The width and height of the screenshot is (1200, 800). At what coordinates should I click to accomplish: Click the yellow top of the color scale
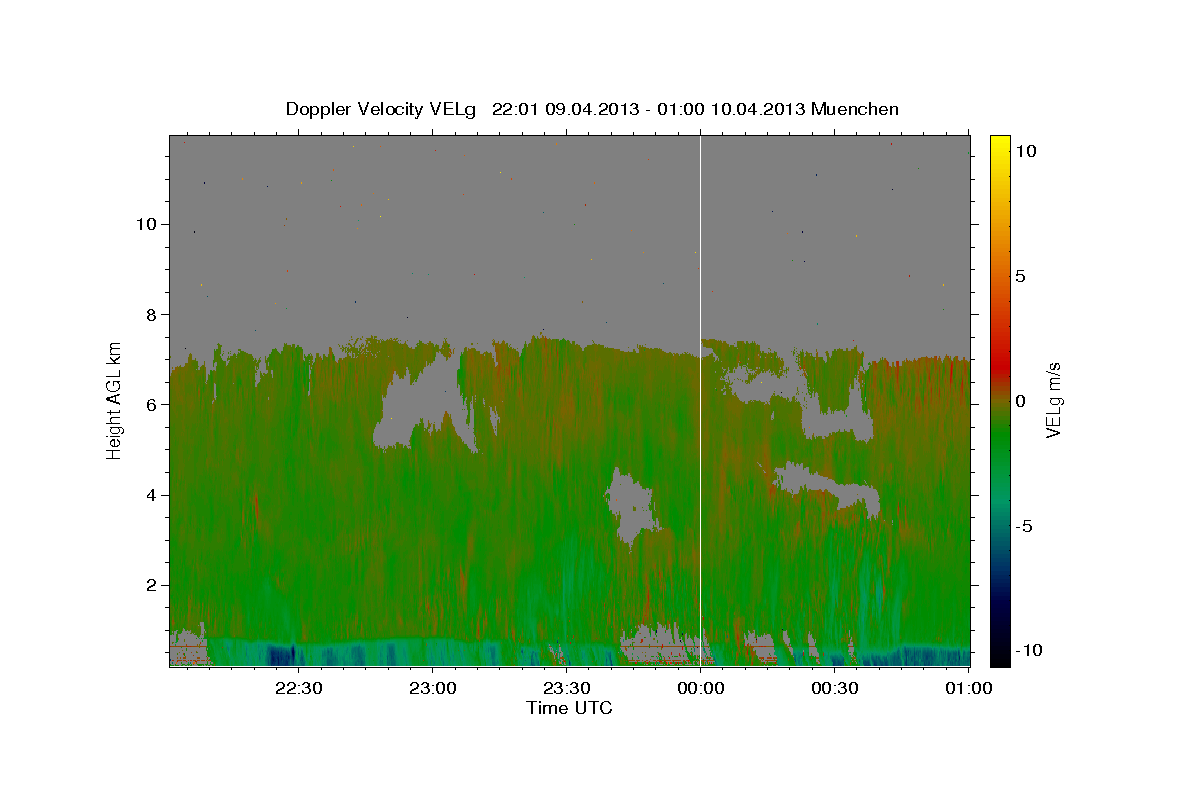click(x=999, y=145)
